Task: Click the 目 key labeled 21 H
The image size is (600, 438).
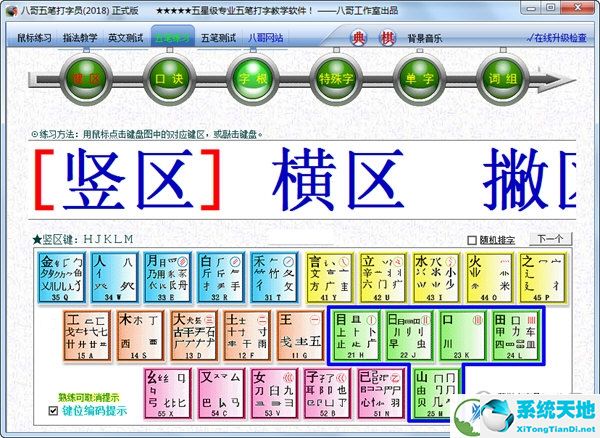Action: pyautogui.click(x=356, y=335)
